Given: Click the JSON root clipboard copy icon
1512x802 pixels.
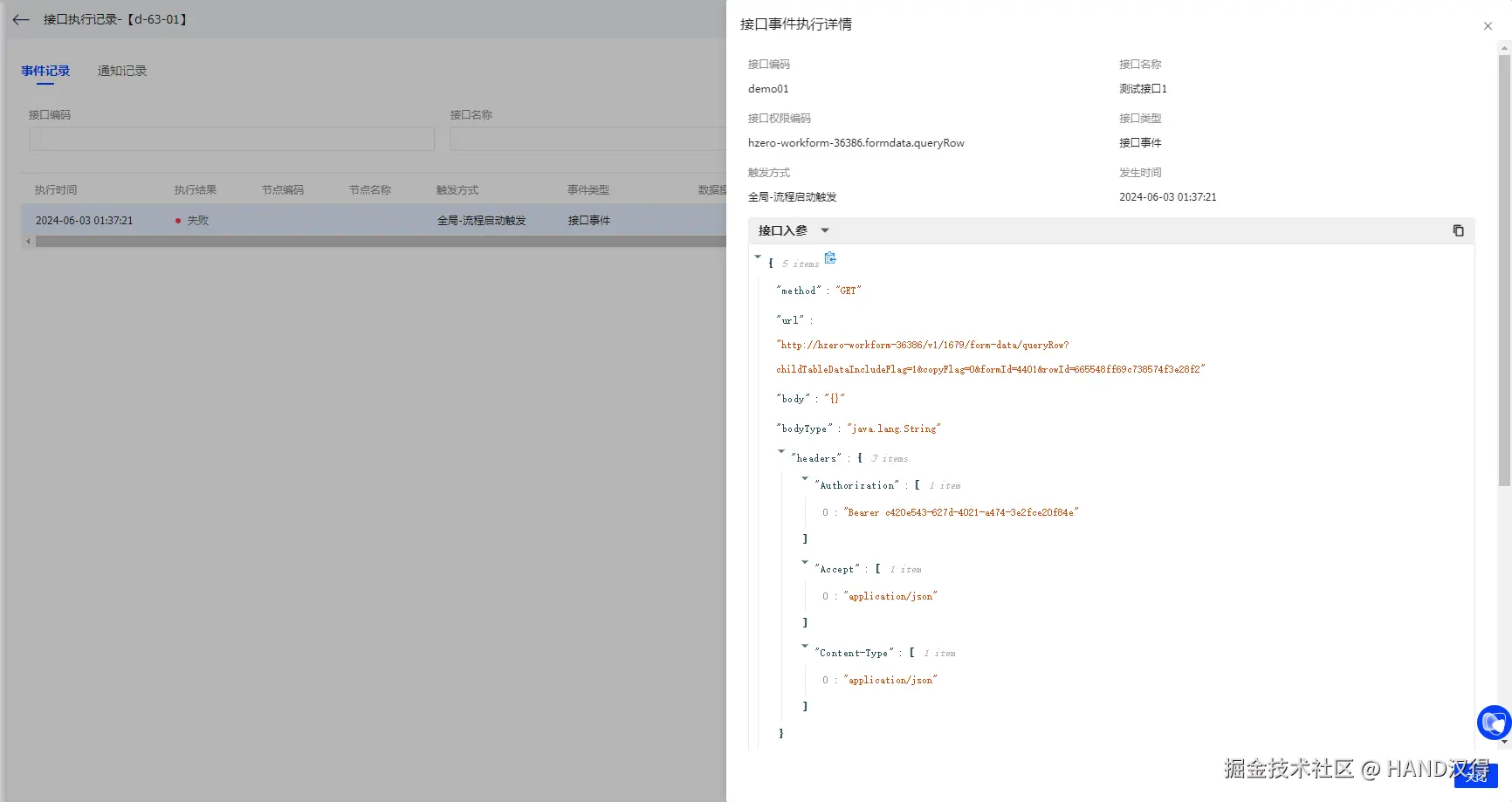Looking at the screenshot, I should click(x=830, y=258).
